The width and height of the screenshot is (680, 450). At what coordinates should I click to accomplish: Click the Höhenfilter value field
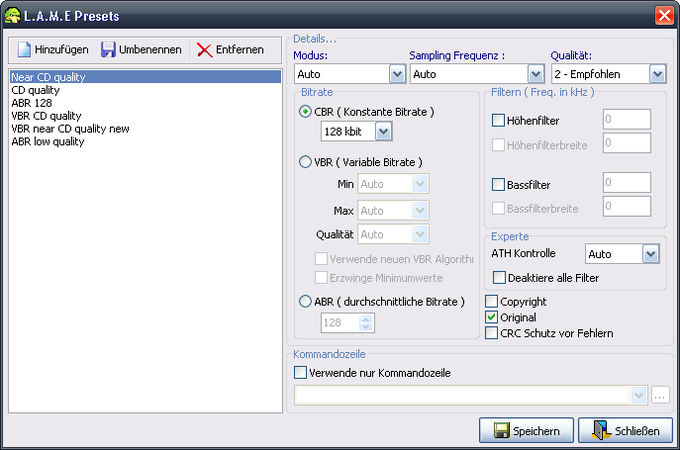pos(627,119)
